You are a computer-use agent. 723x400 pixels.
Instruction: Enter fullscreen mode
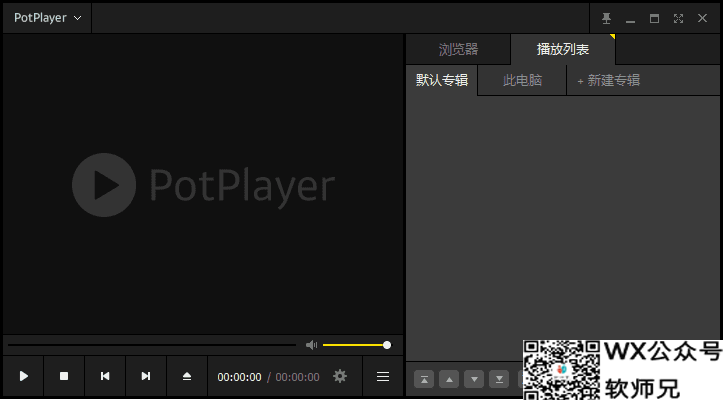pos(678,18)
